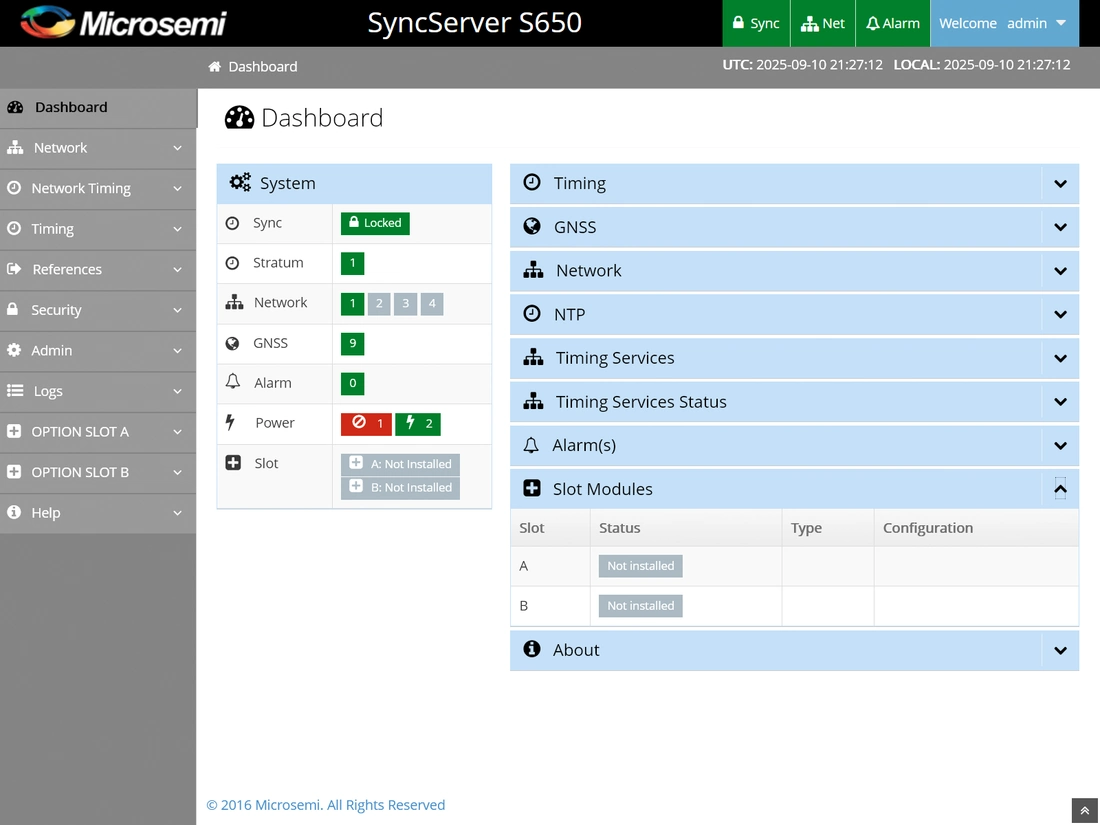The width and height of the screenshot is (1100, 825).
Task: Expand the GNSS panel chevron
Action: [x=1060, y=227]
